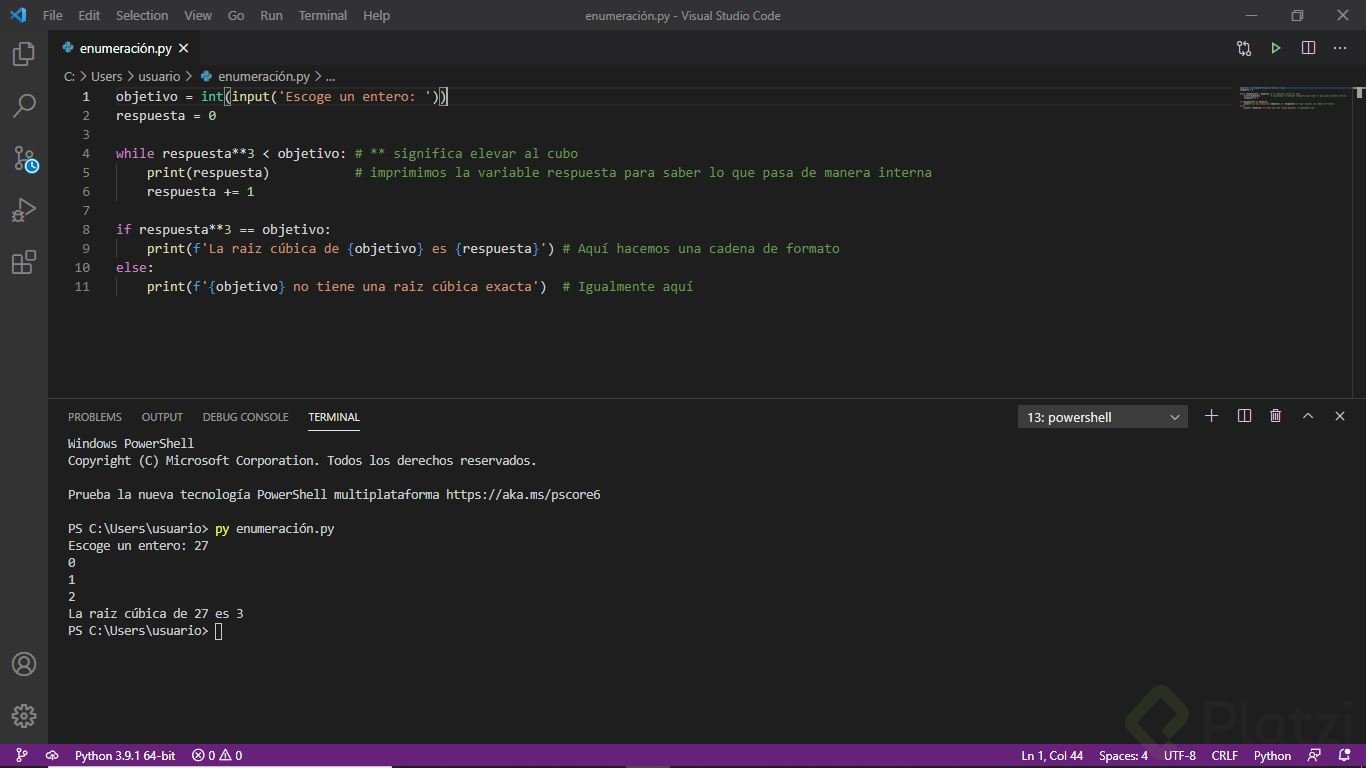Click the Users breadcrumb segment
This screenshot has width=1366, height=768.
(107, 76)
